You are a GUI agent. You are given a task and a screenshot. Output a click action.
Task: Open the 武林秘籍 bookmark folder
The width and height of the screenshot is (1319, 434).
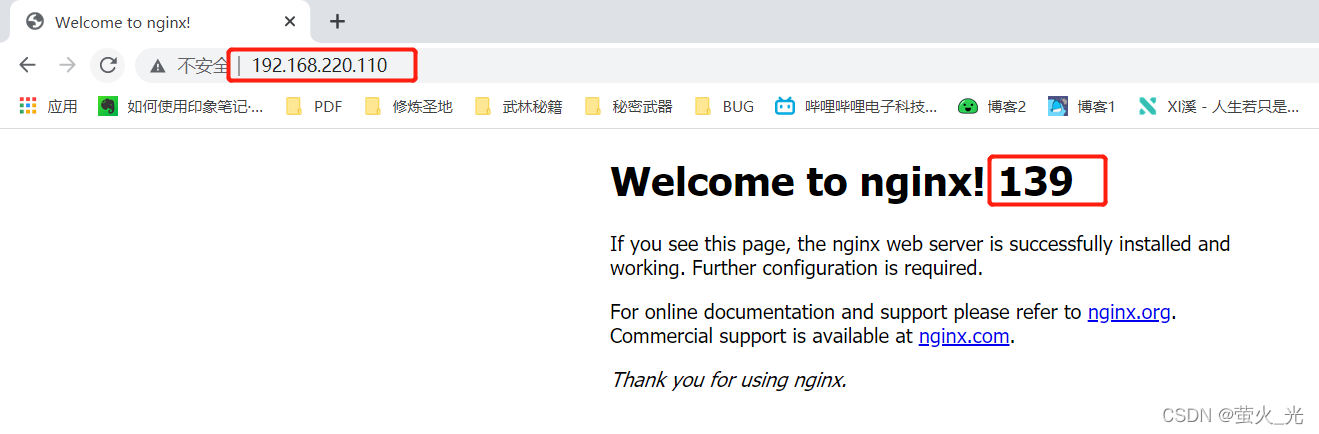(518, 106)
